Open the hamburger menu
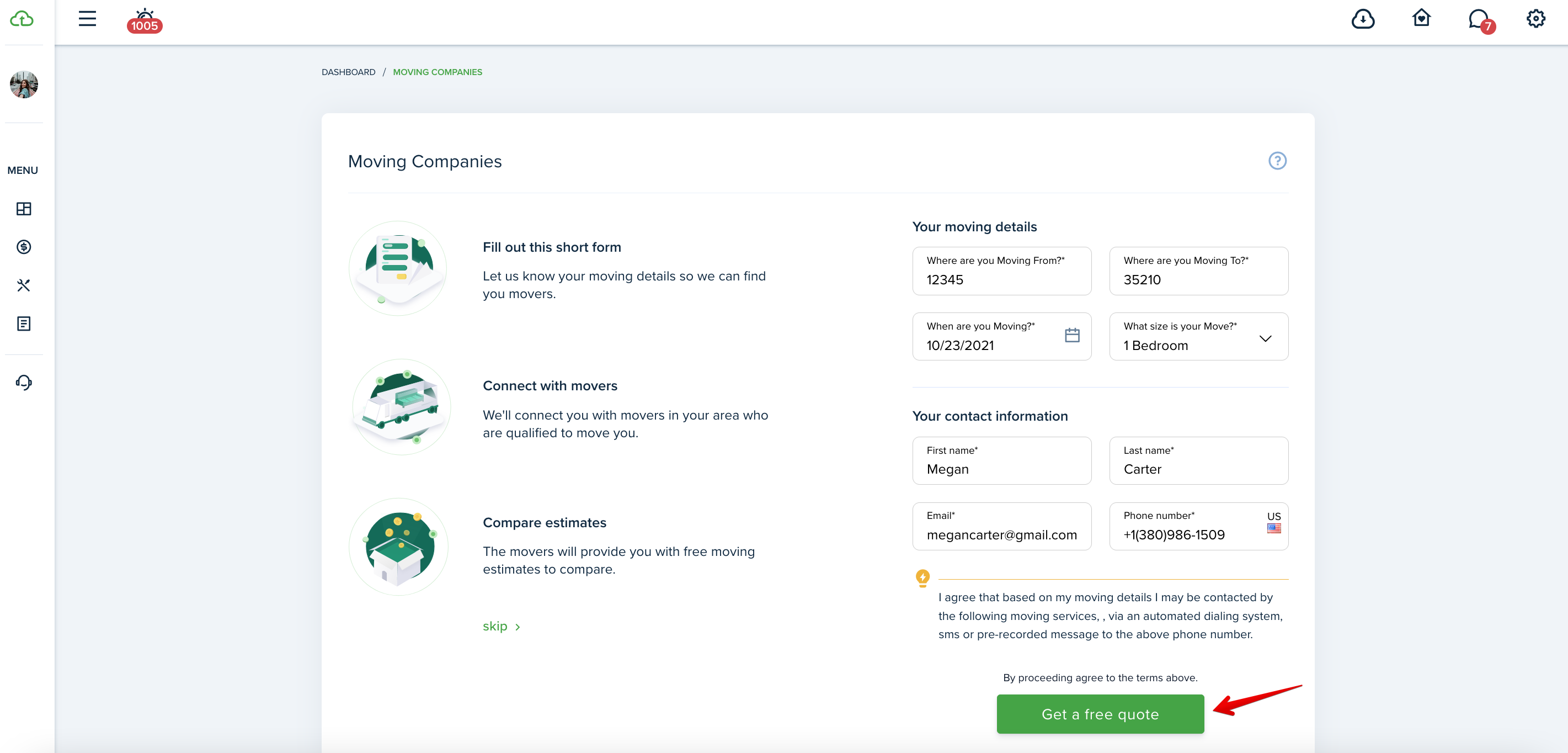The image size is (1568, 753). click(x=87, y=18)
